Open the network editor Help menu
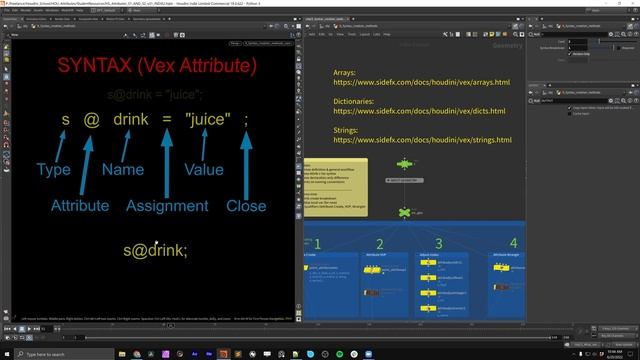Viewport: 640px width, 360px height. (x=387, y=35)
